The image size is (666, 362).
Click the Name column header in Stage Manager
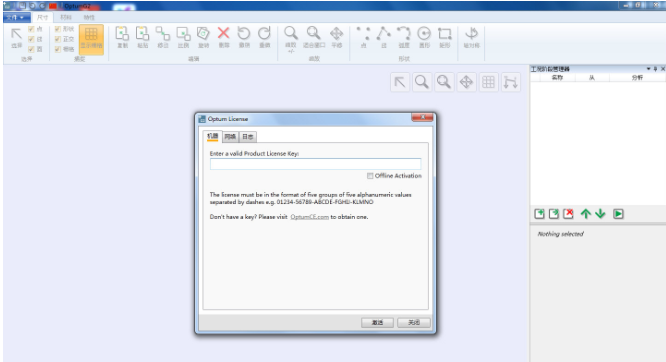pos(557,78)
